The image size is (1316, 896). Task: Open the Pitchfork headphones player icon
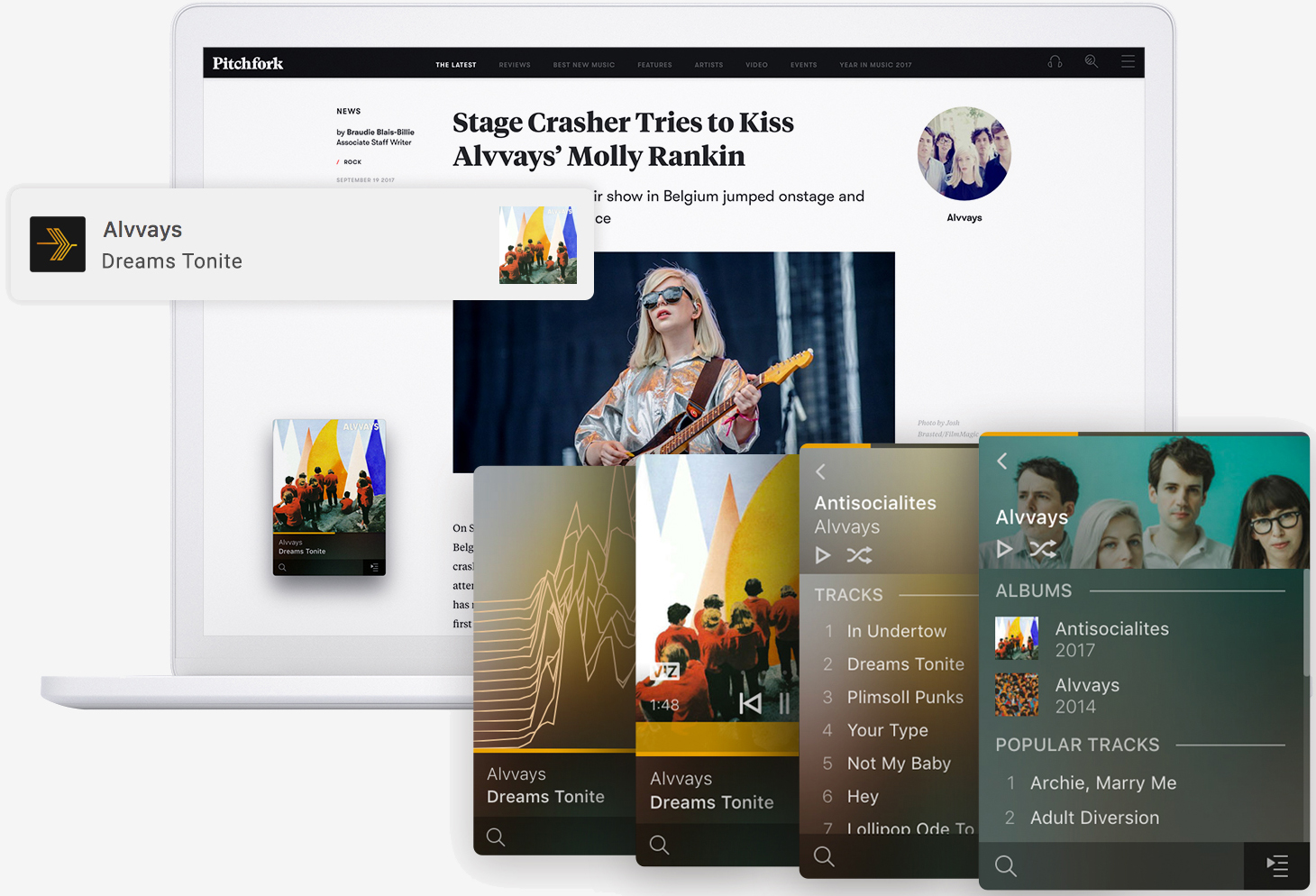click(1055, 62)
